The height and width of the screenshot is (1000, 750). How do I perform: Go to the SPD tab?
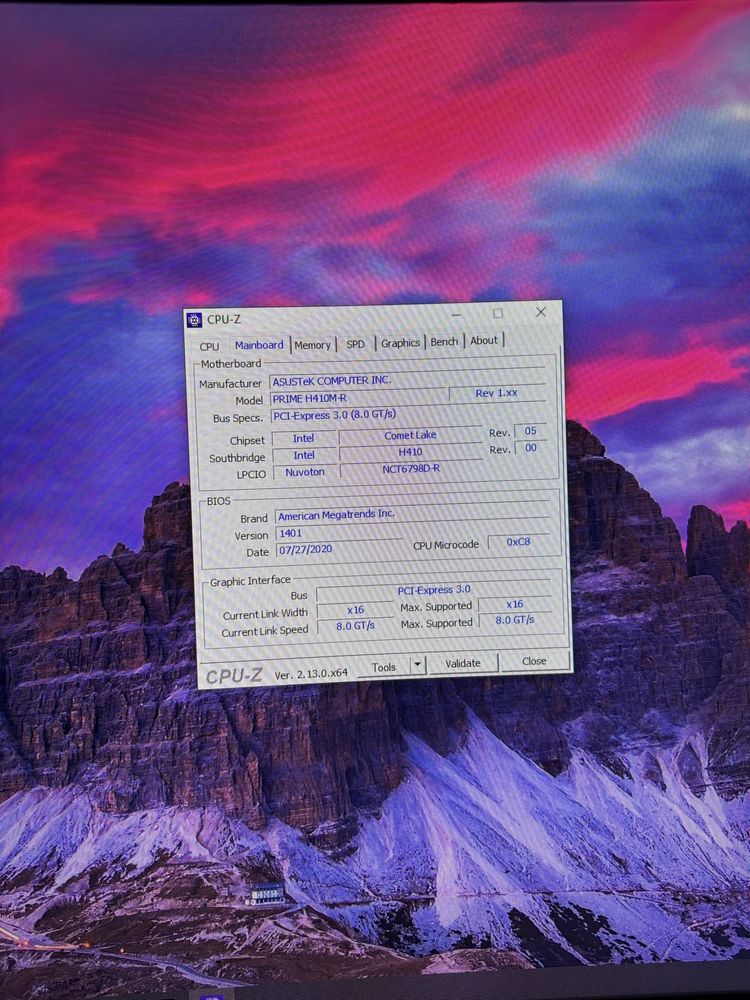(x=355, y=344)
